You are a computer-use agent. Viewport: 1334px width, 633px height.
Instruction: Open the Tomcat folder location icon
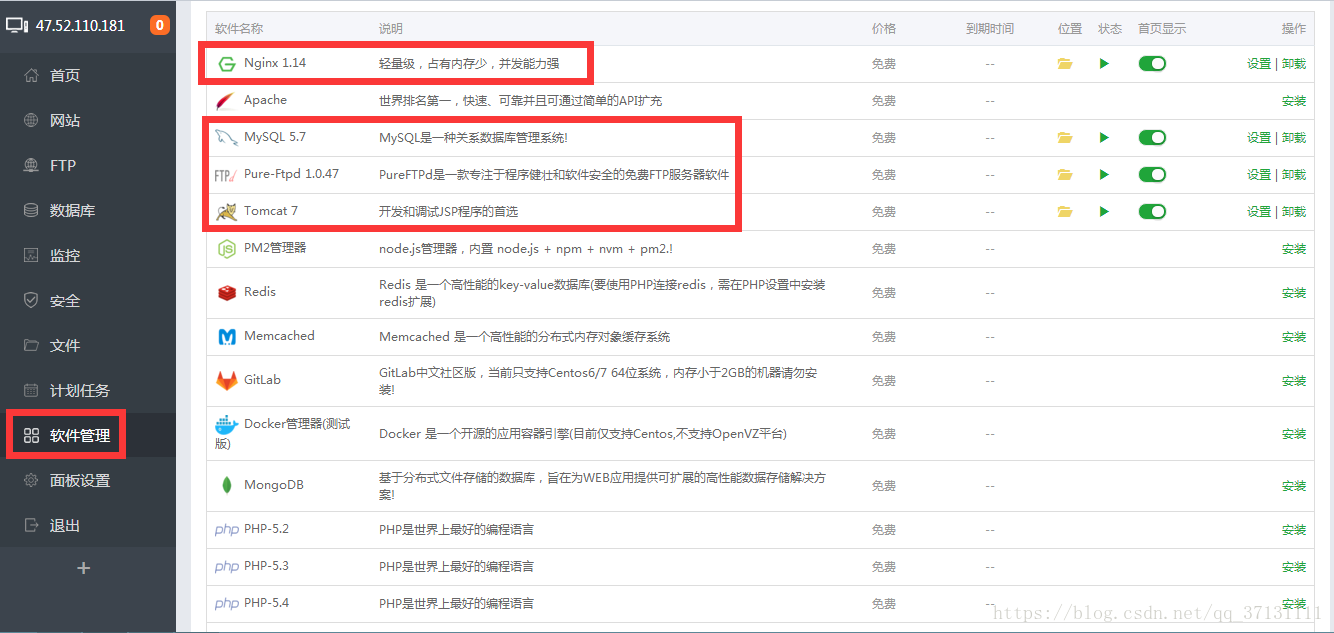point(1065,212)
